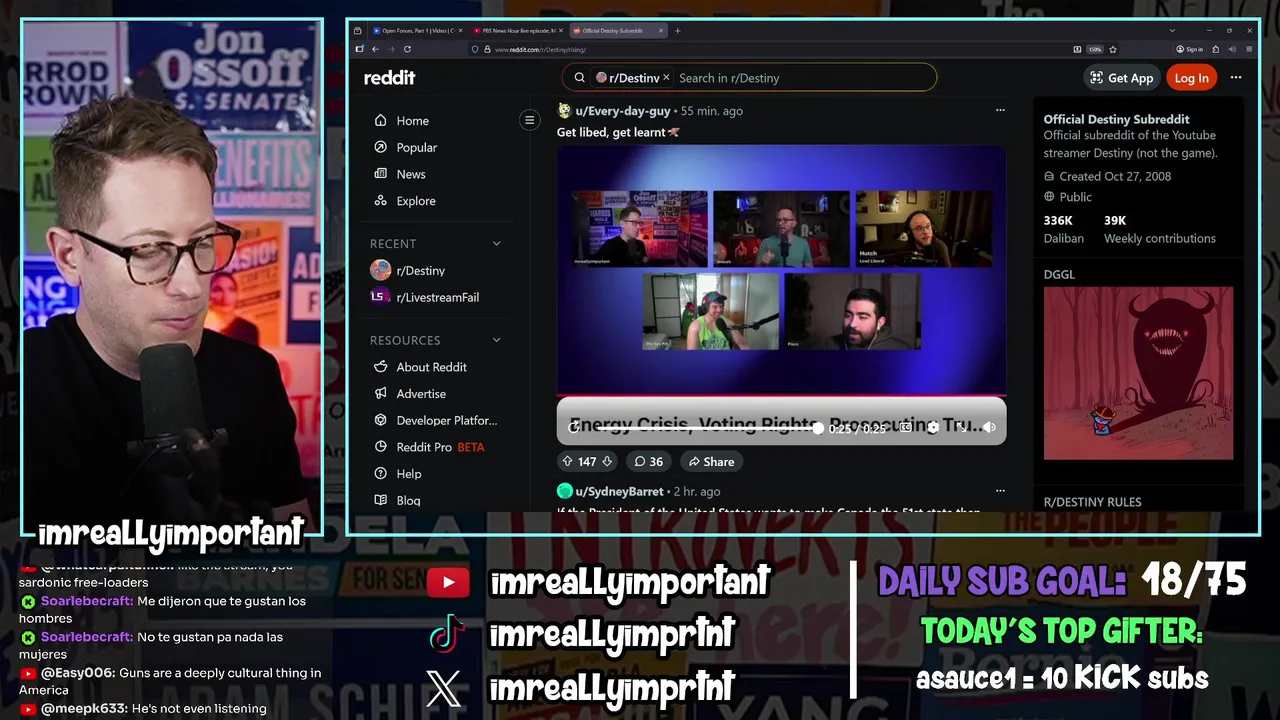Open options for SydneyBarret's post
The image size is (1280, 720).
tap(1000, 491)
